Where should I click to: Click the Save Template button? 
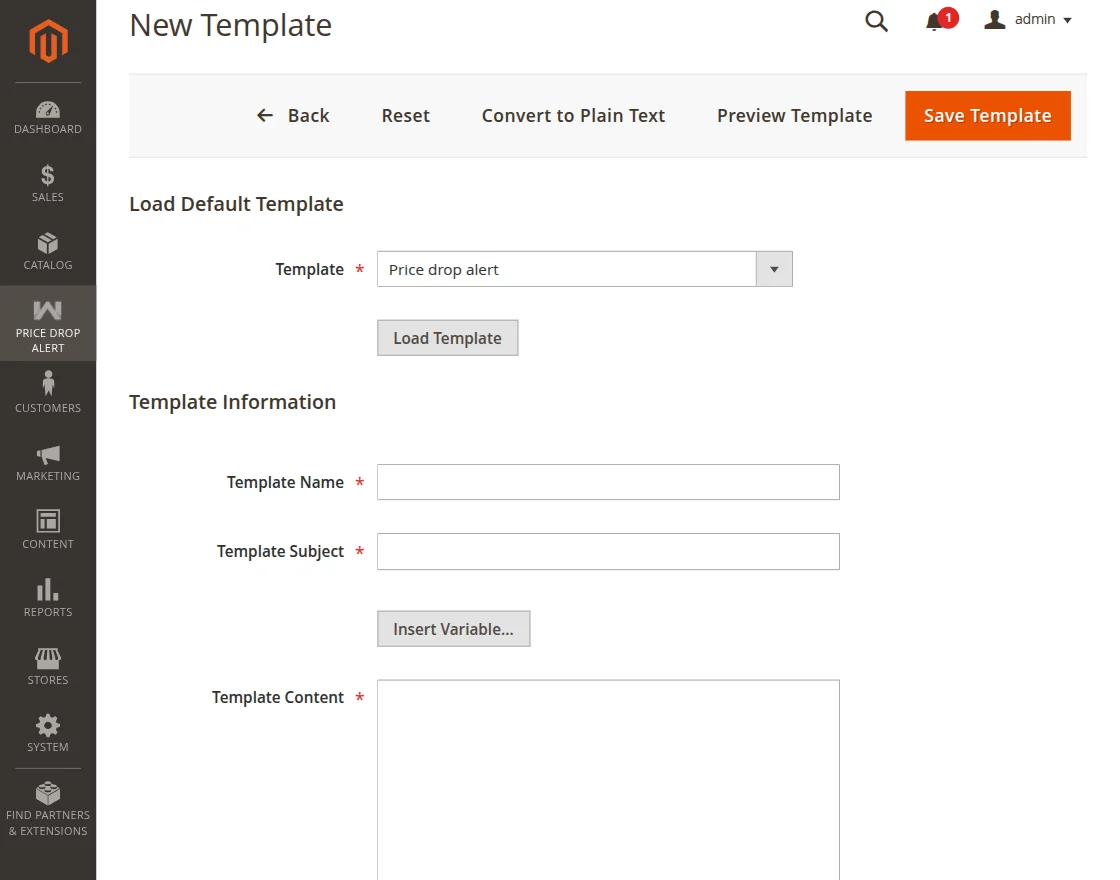(x=987, y=116)
